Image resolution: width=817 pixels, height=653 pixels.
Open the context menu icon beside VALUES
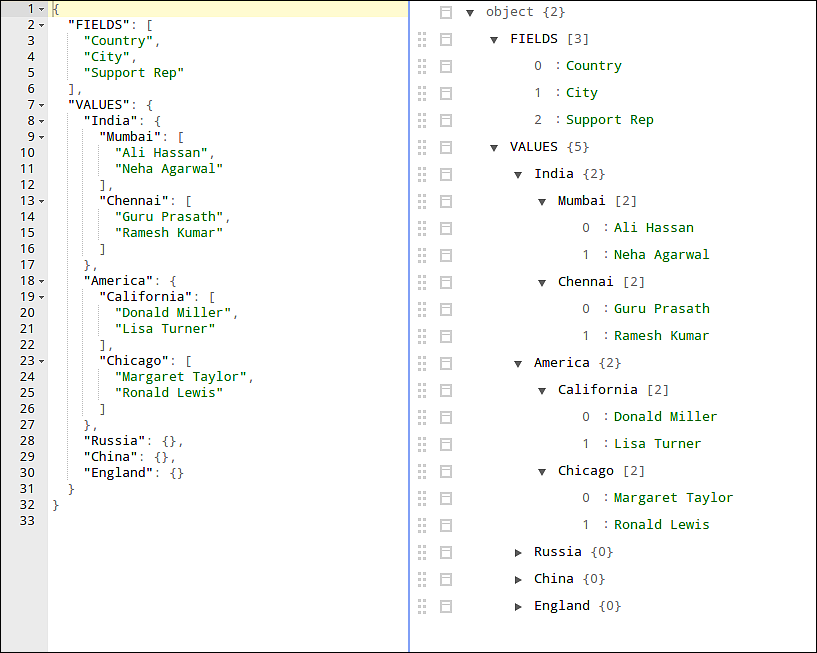[x=445, y=146]
